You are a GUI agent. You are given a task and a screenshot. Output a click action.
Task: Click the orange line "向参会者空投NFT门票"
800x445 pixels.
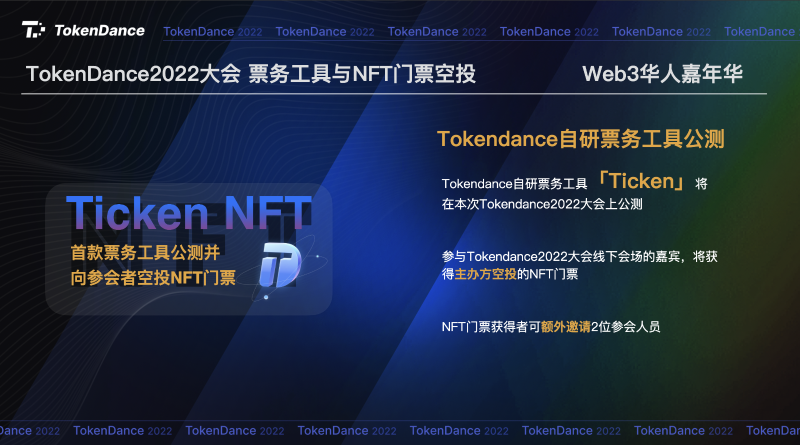pos(153,278)
